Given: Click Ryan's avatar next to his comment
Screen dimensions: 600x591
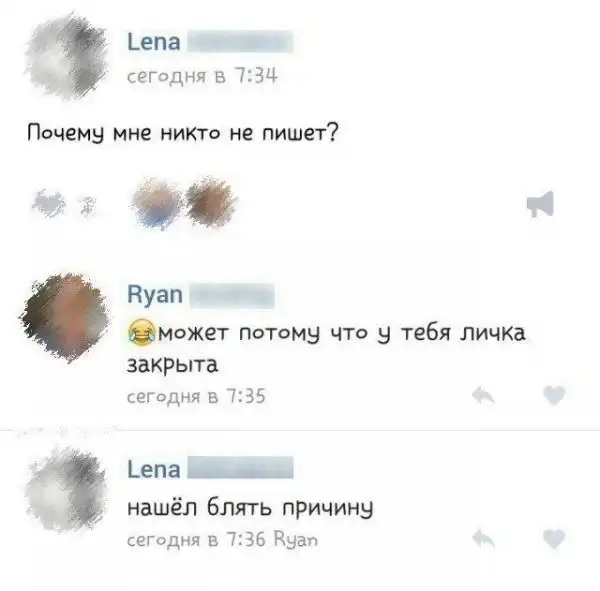Looking at the screenshot, I should click(x=66, y=317).
